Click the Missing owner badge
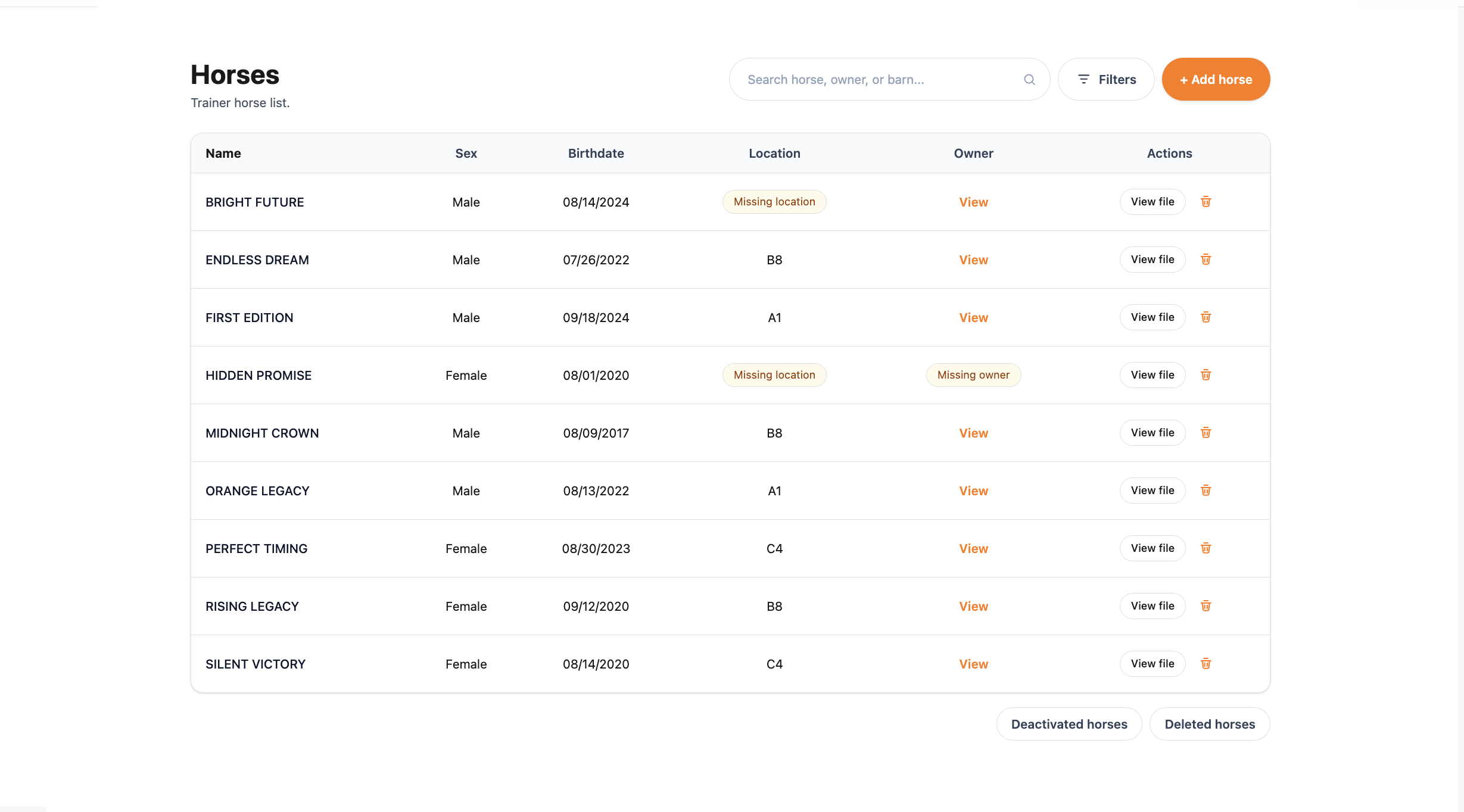This screenshot has width=1464, height=812. 973,375
